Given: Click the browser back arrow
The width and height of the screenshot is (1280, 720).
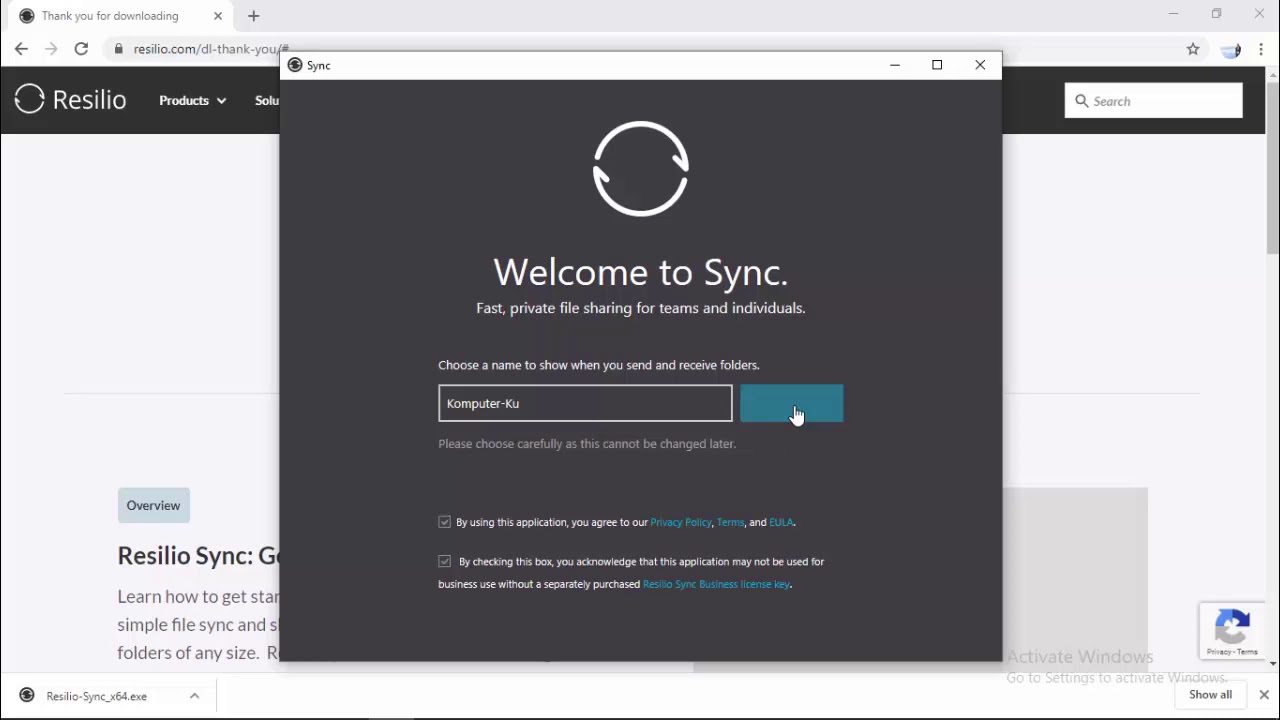Looking at the screenshot, I should [x=21, y=49].
